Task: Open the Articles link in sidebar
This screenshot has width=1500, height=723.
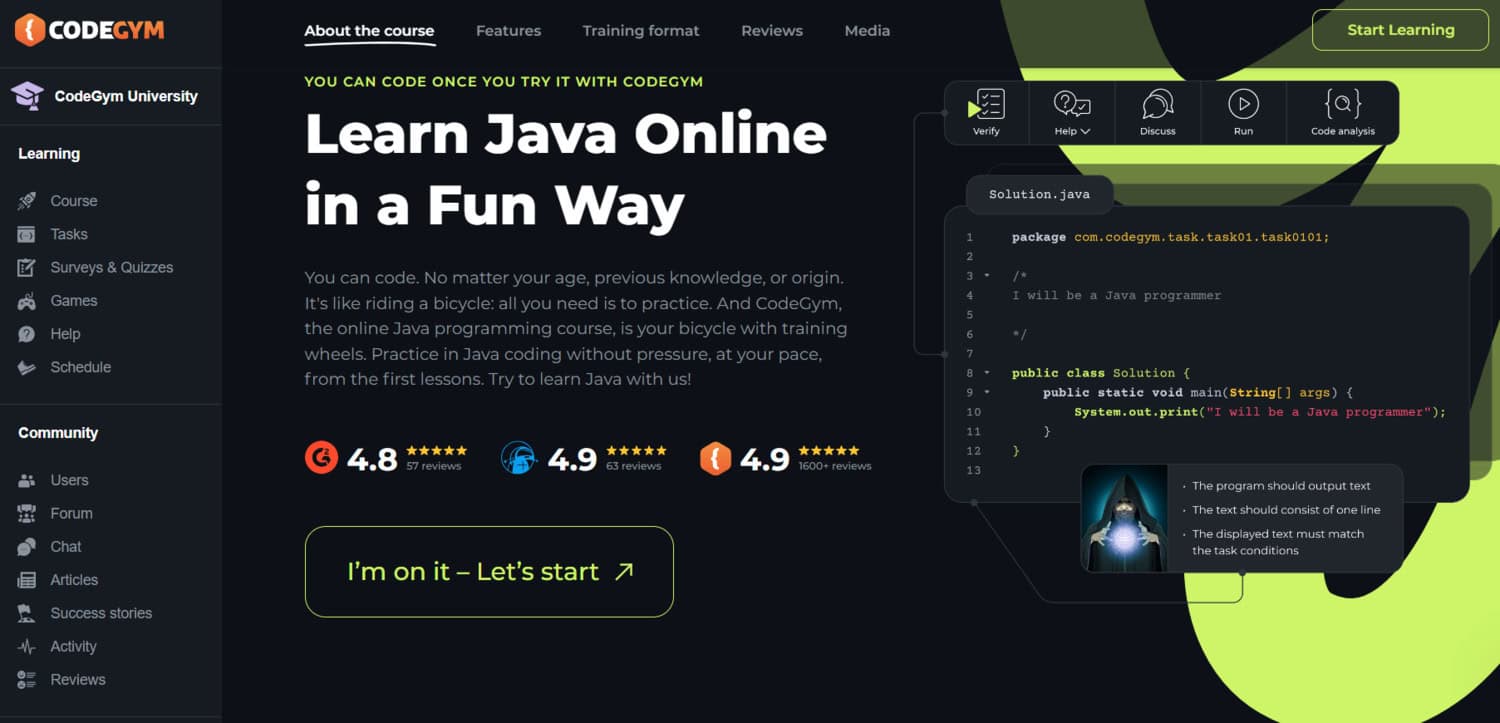Action: pos(74,580)
